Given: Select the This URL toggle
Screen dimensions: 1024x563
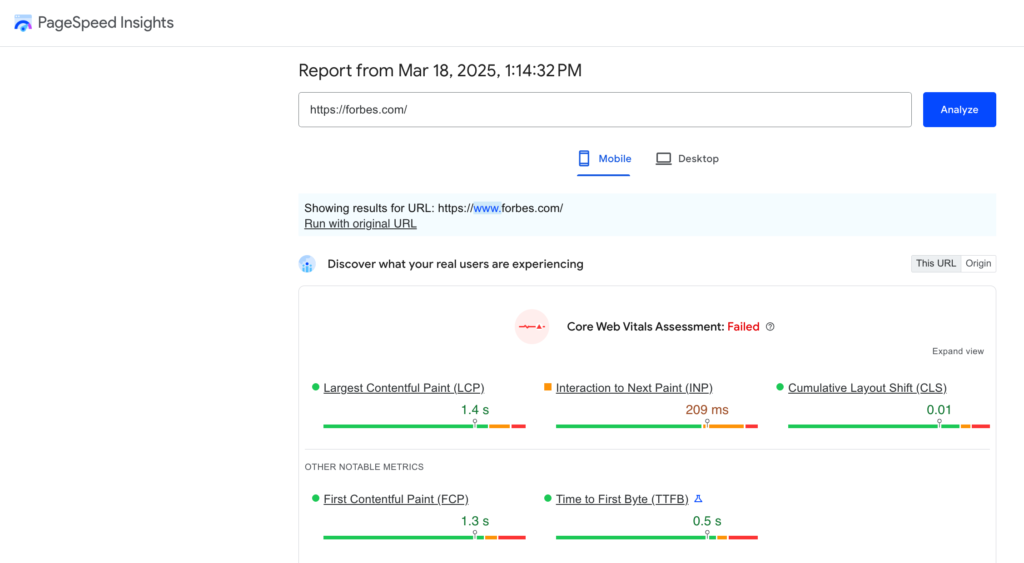Looking at the screenshot, I should click(936, 263).
